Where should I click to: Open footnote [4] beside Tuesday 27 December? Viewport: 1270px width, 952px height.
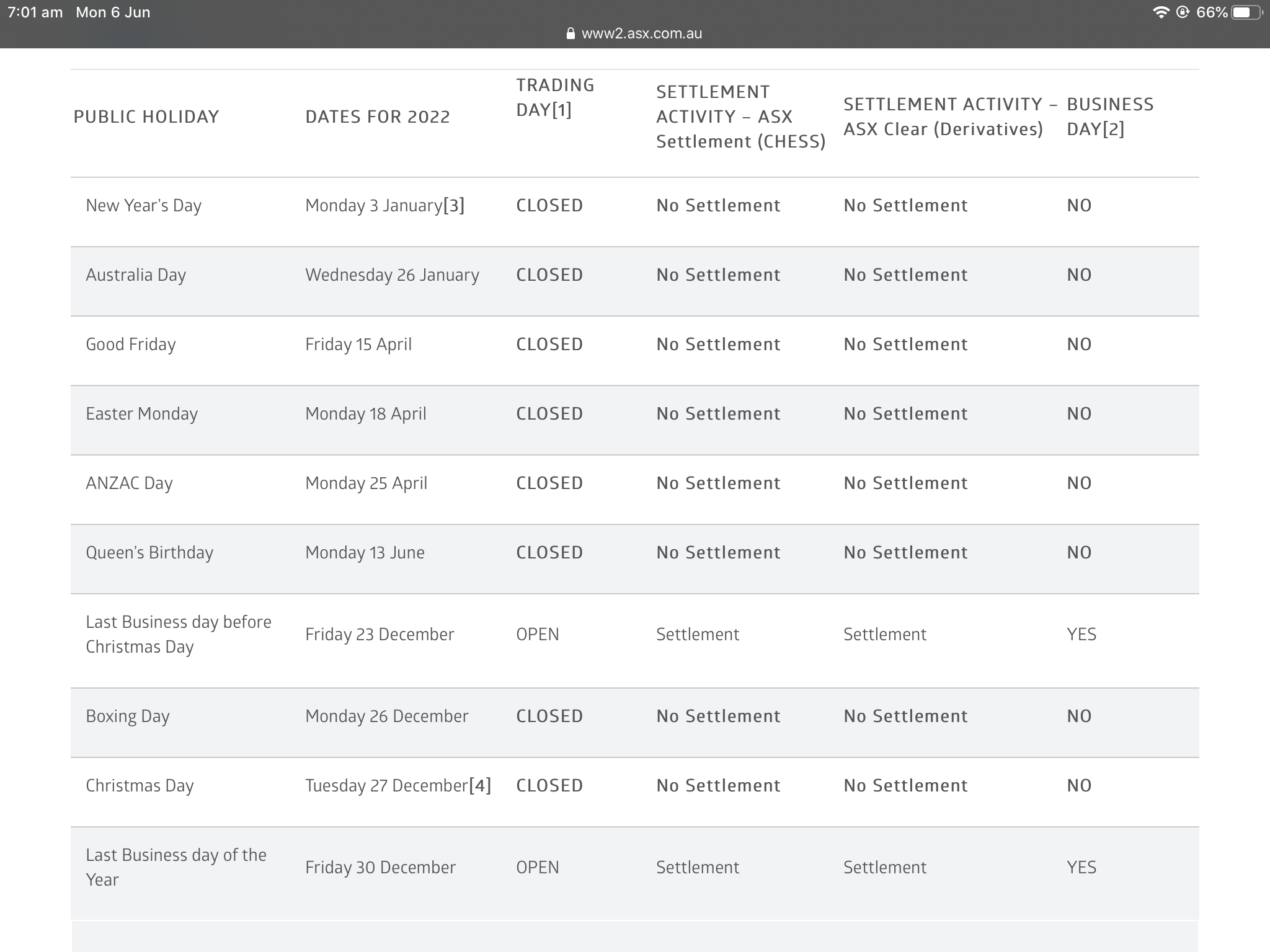point(480,786)
